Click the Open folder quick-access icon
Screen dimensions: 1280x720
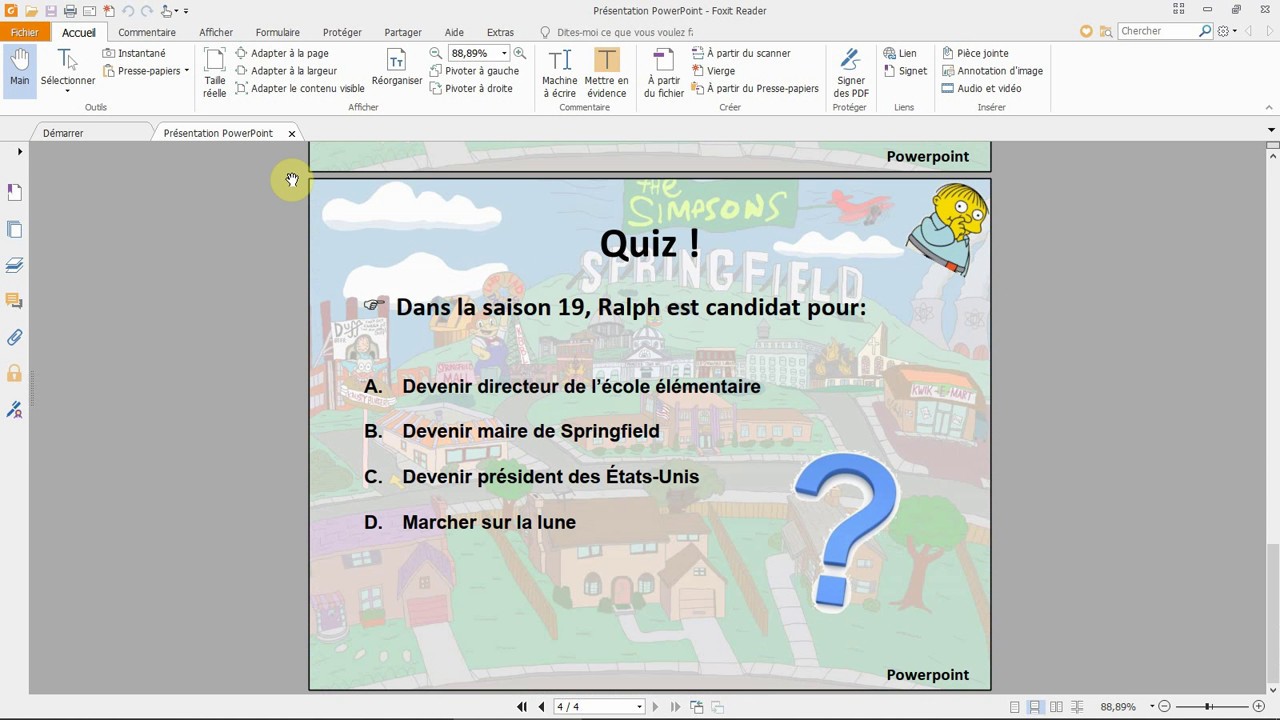point(32,10)
